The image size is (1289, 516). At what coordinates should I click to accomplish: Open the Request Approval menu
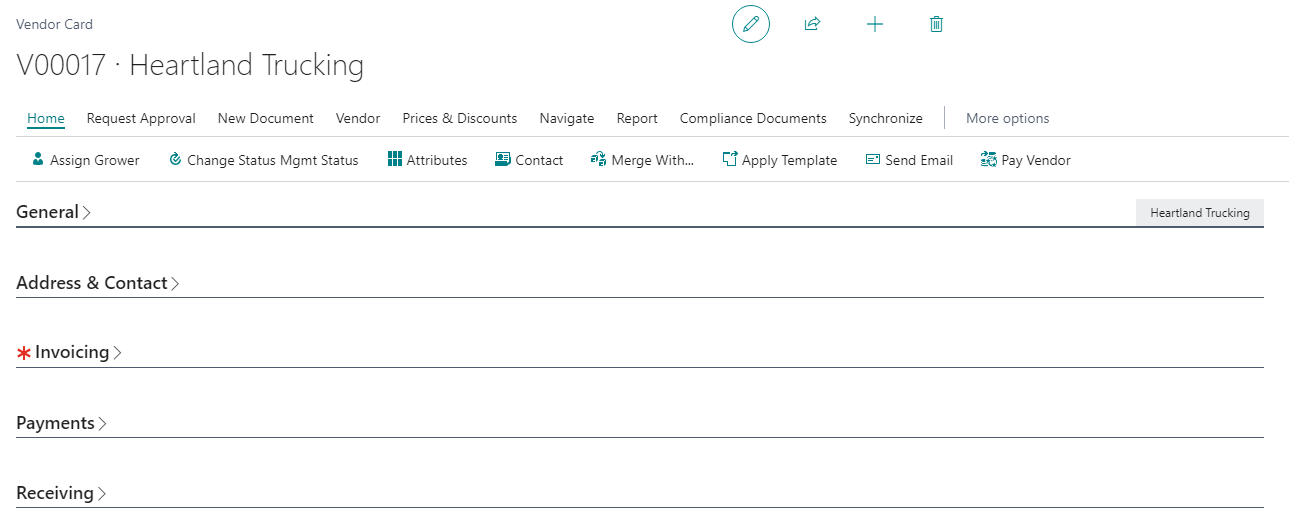141,118
